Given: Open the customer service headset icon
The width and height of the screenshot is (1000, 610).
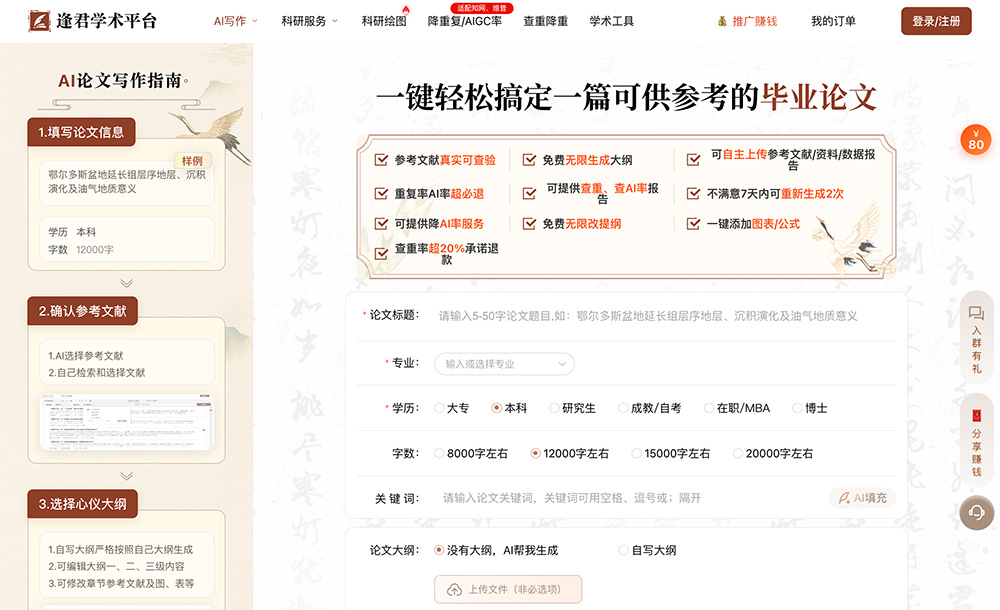Looking at the screenshot, I should tap(976, 512).
